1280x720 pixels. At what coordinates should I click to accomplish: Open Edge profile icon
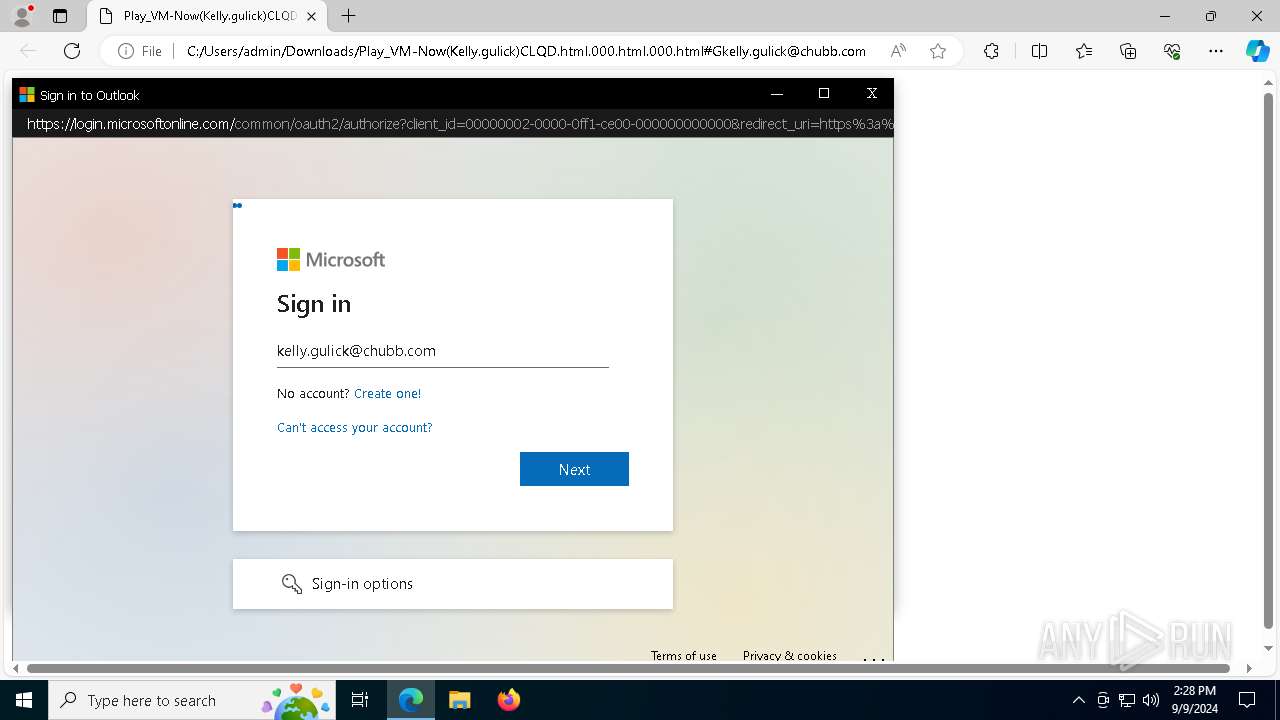pos(21,16)
